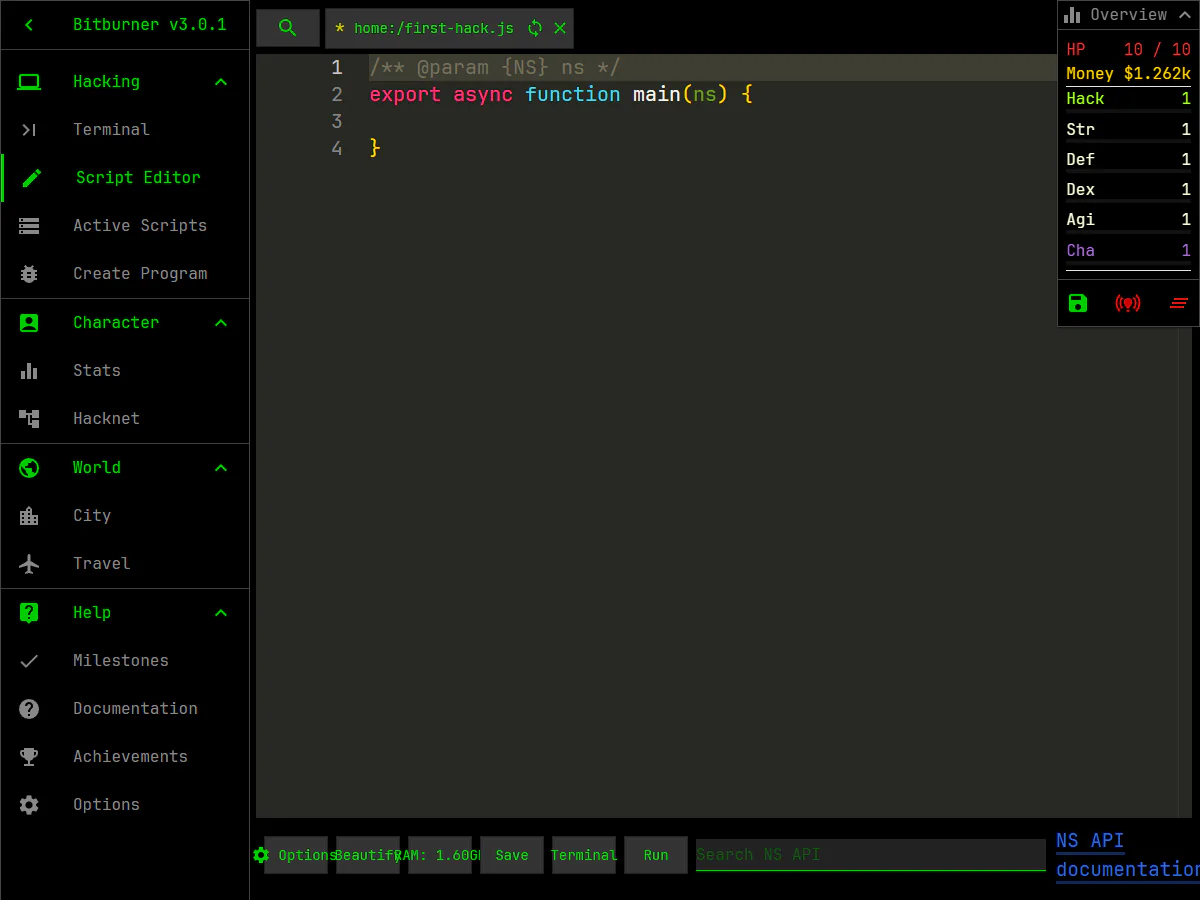Click the red kill all scripts icon
The width and height of the screenshot is (1200, 900).
(x=1128, y=303)
